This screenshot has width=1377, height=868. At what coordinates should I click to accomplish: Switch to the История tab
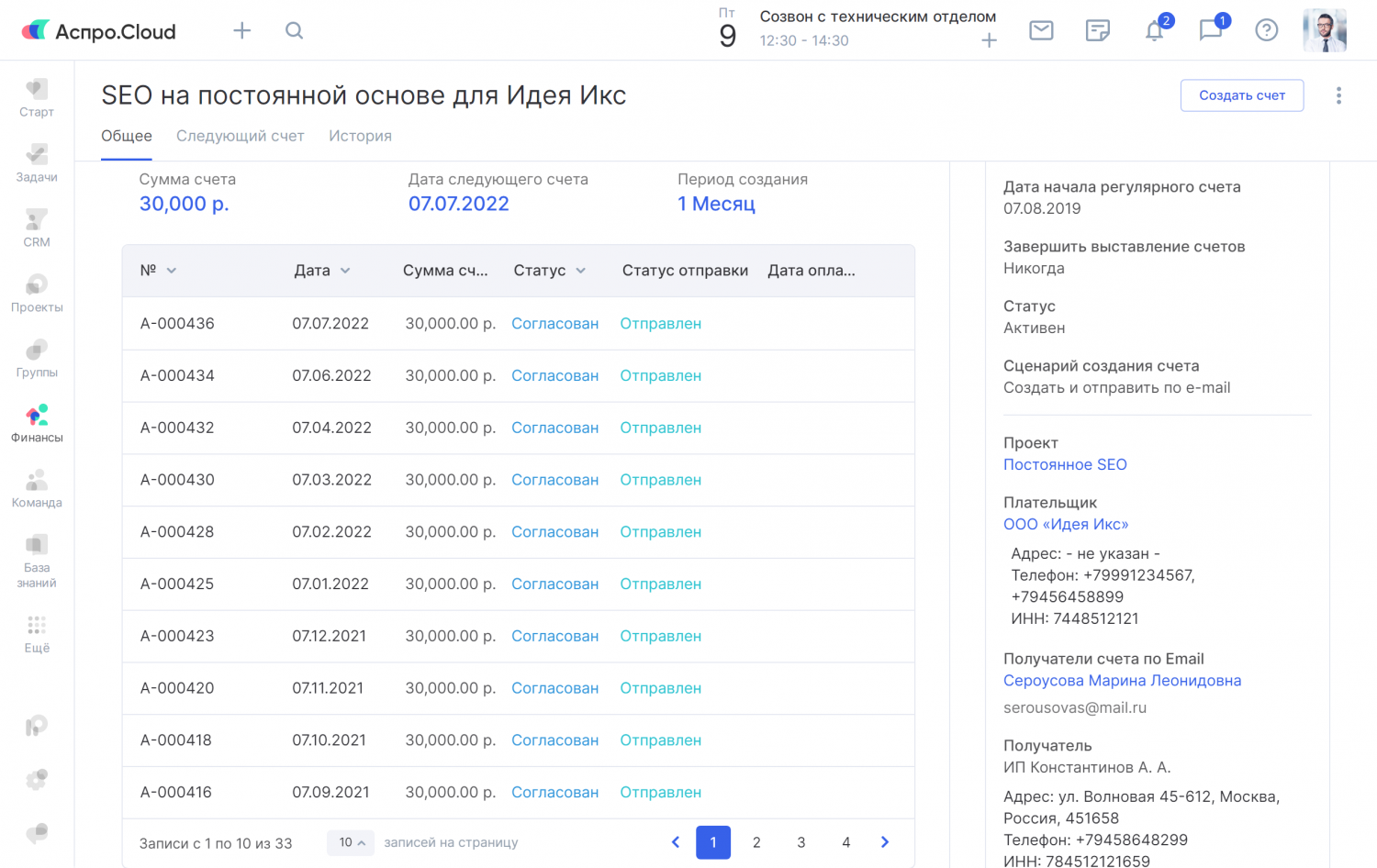pyautogui.click(x=360, y=136)
